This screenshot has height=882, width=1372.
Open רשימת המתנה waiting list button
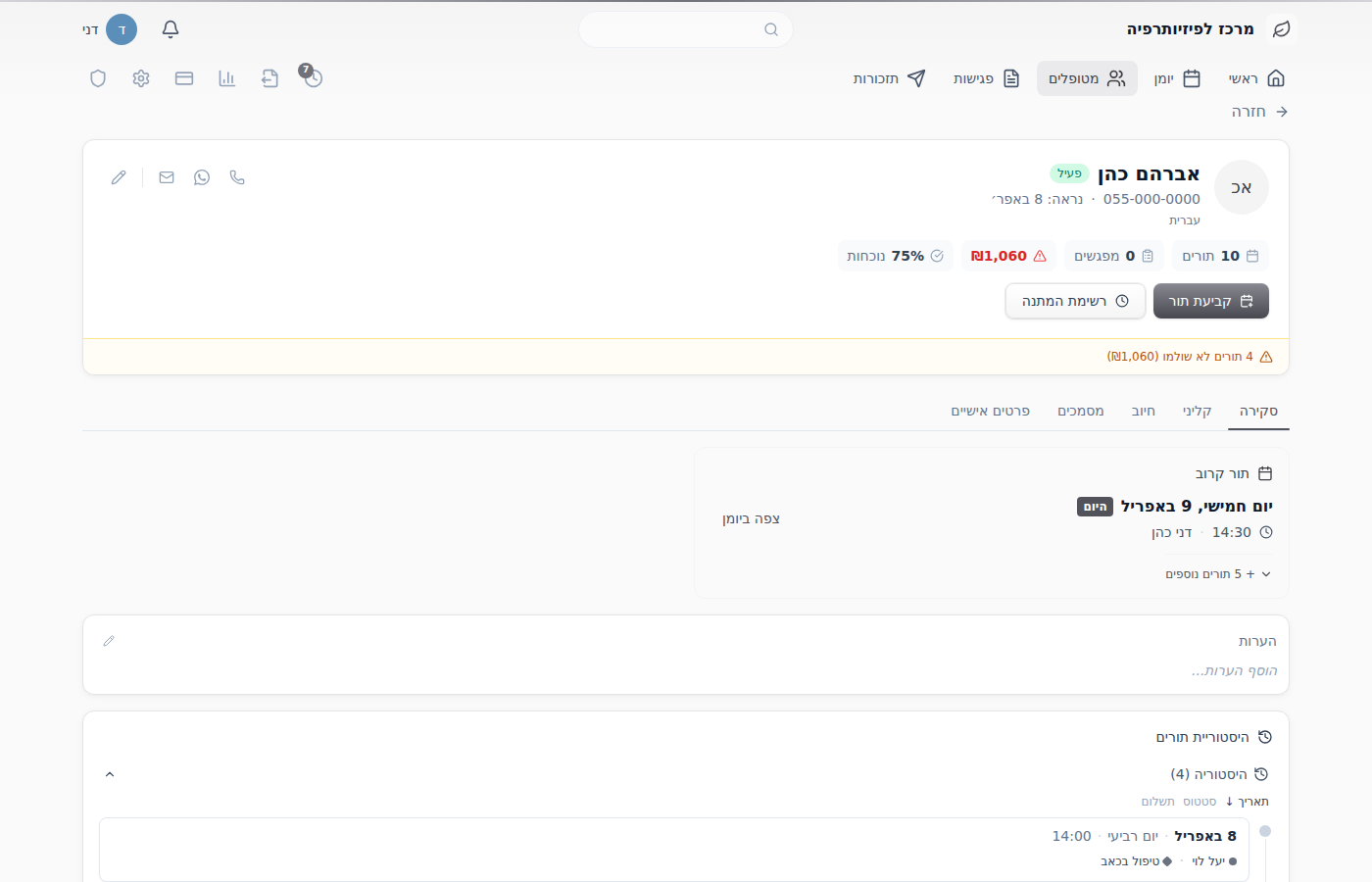[x=1075, y=301]
